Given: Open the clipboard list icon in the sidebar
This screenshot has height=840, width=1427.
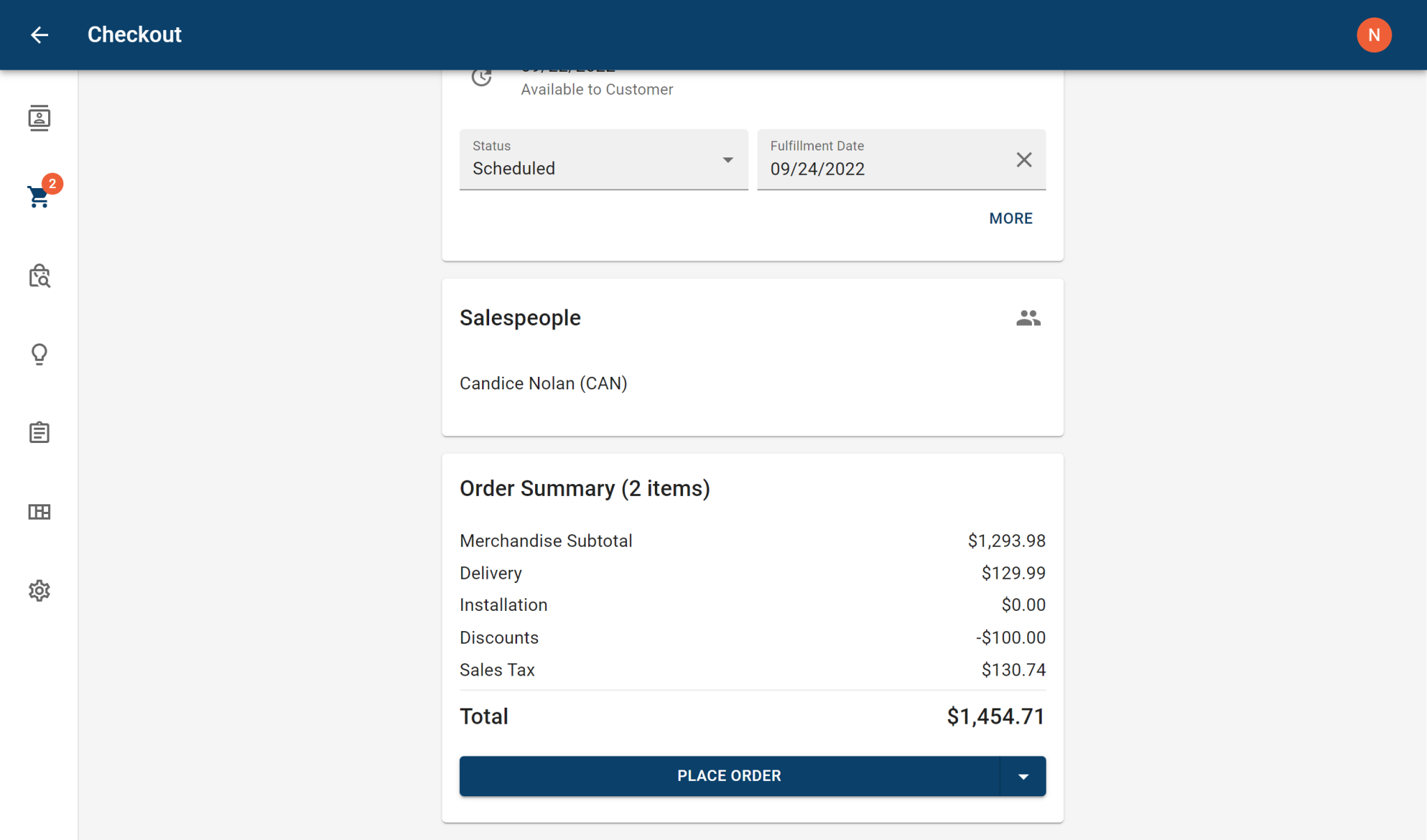Looking at the screenshot, I should pos(39,433).
